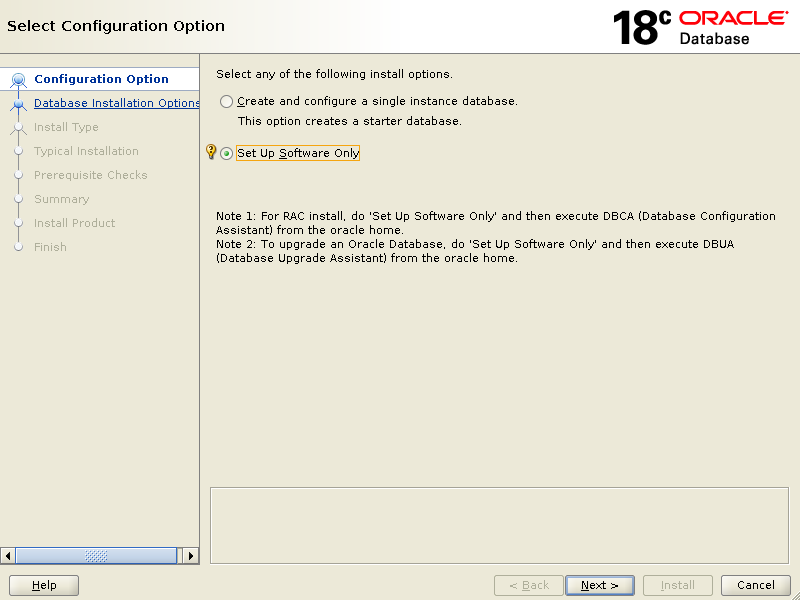Click the Next button
This screenshot has width=800, height=600.
(599, 585)
